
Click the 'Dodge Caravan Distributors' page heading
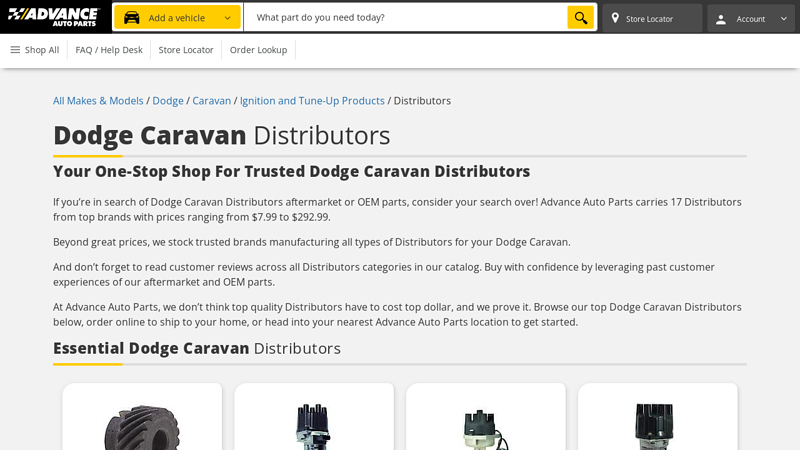tap(221, 135)
